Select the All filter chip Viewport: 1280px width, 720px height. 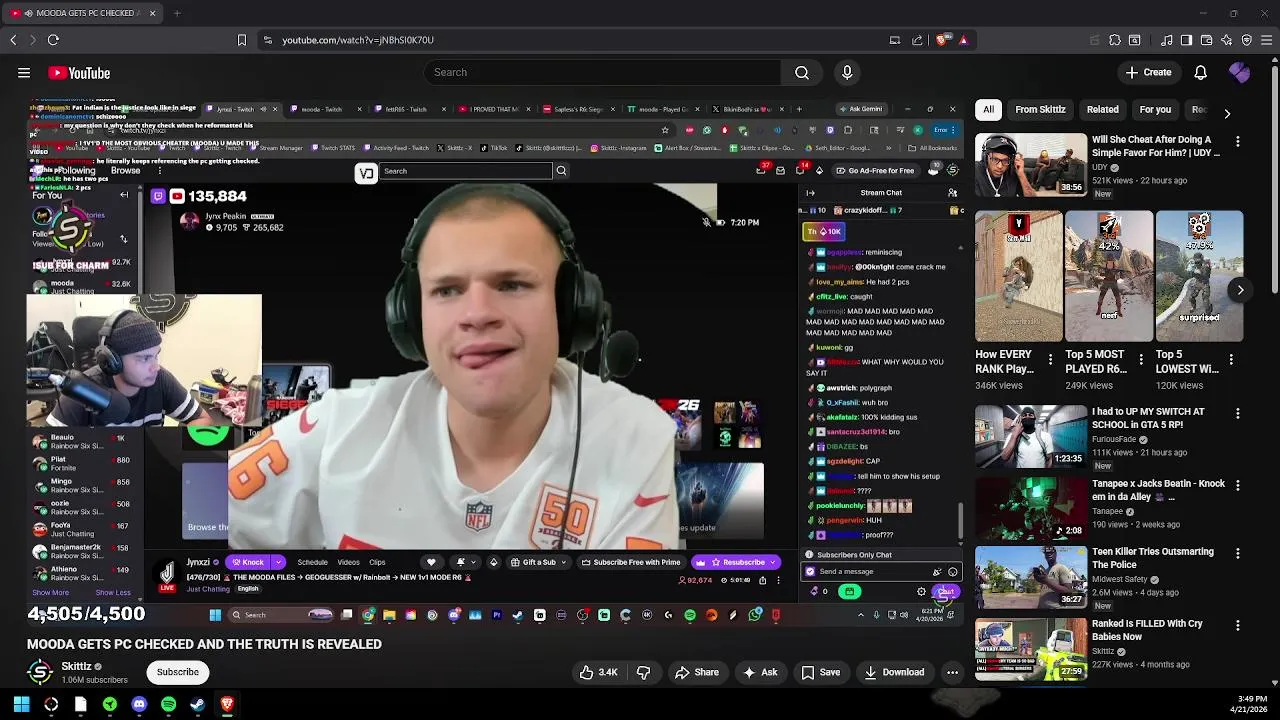click(x=988, y=109)
